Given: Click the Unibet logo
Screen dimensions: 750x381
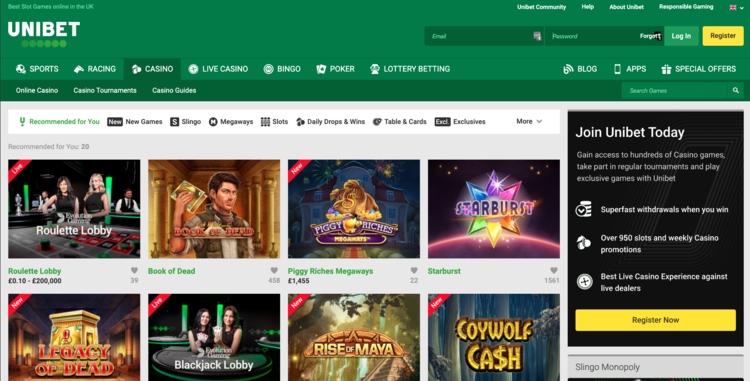Looking at the screenshot, I should [44, 34].
